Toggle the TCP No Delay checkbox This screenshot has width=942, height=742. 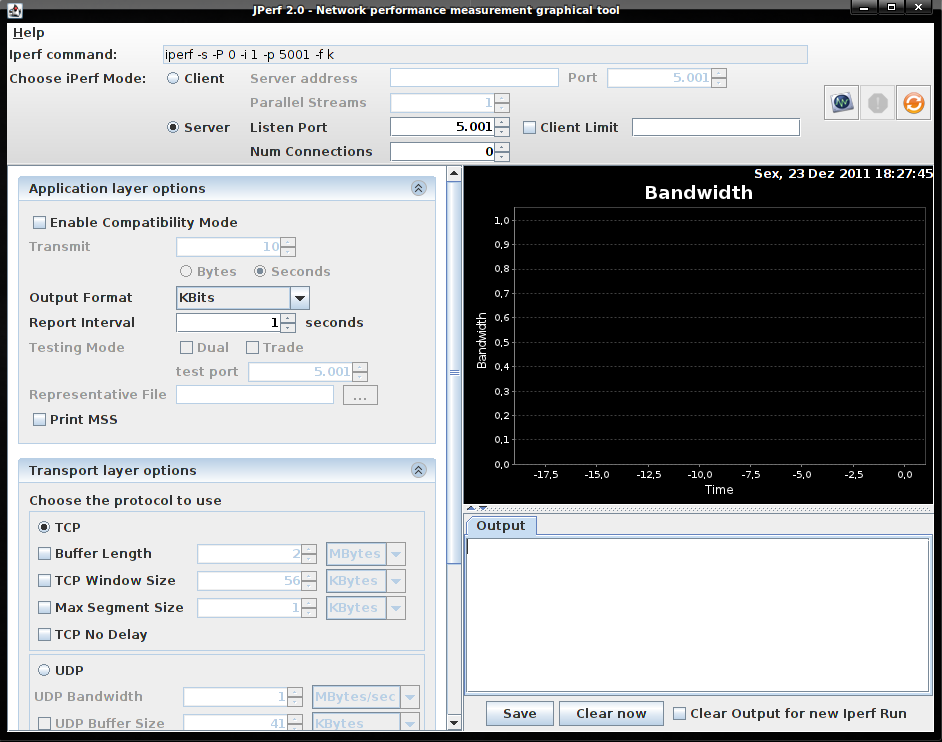pos(44,634)
